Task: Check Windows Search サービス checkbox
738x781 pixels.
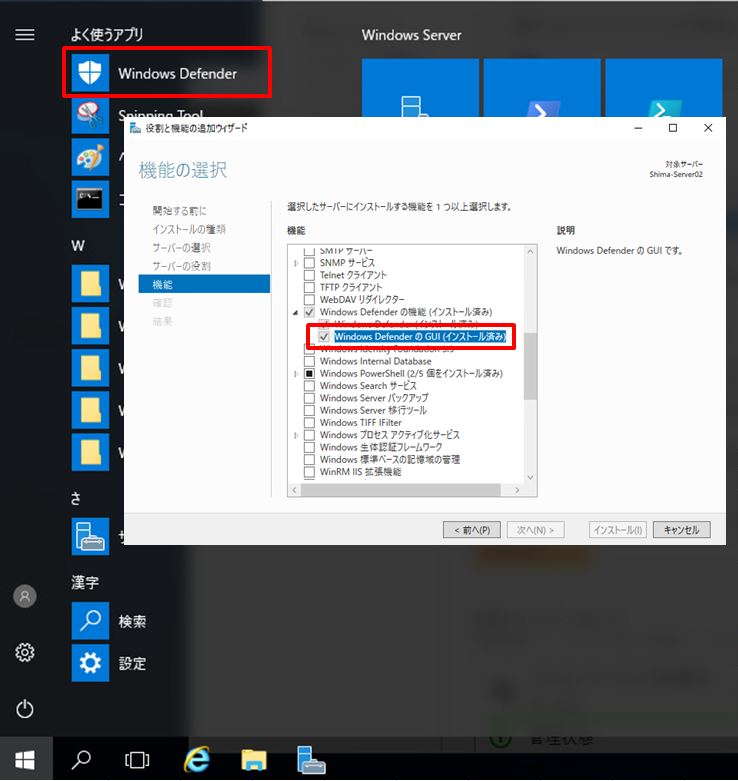Action: coord(309,386)
